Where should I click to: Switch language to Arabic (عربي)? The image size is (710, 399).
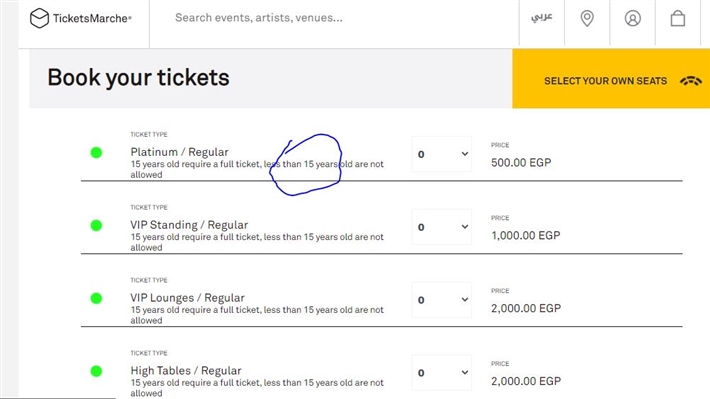tap(542, 17)
